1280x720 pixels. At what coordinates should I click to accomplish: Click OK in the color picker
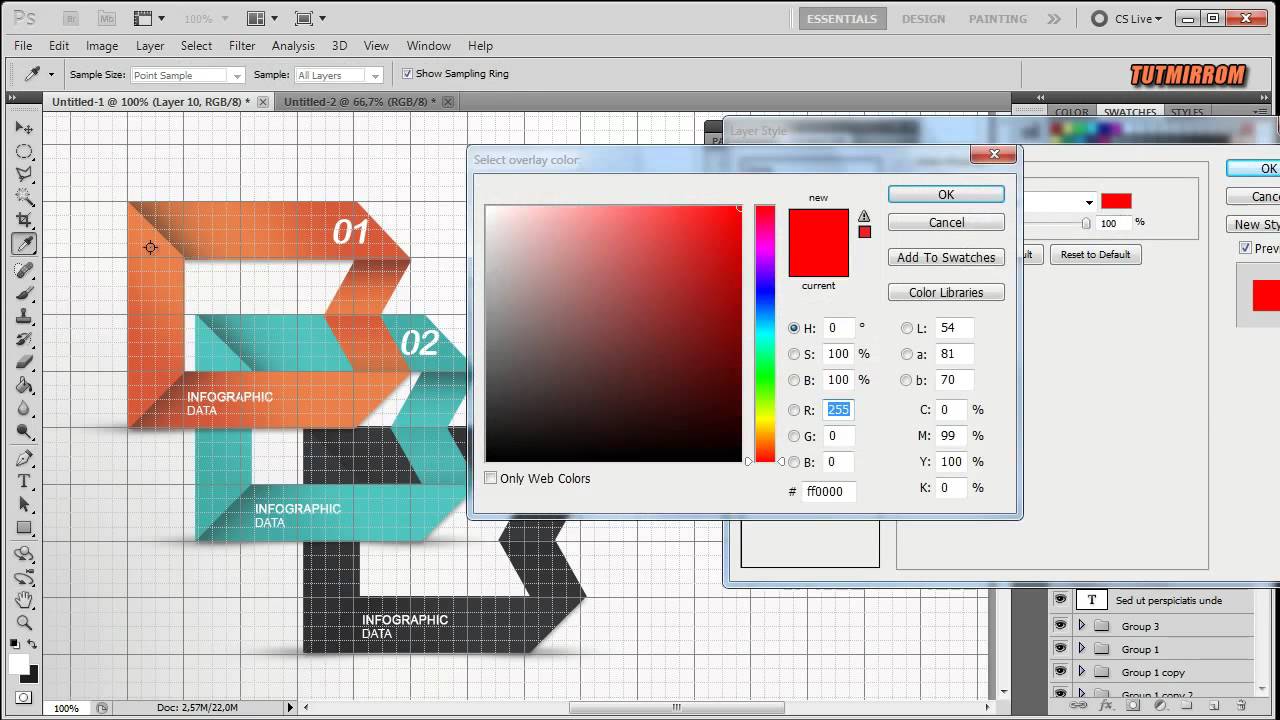click(946, 195)
